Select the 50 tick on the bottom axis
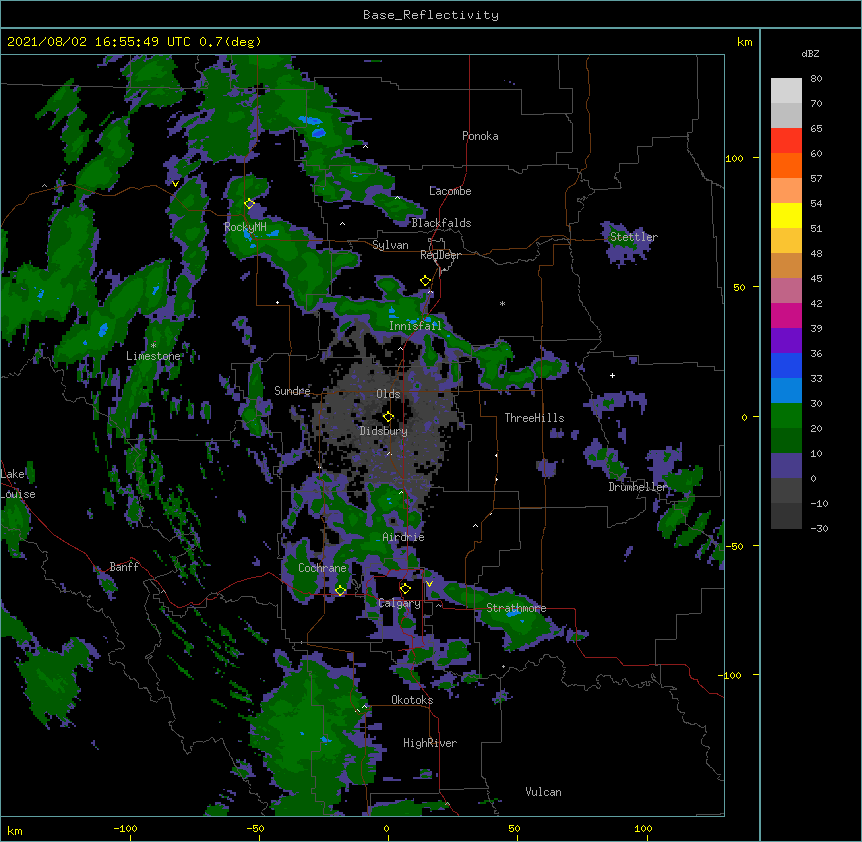Image resolution: width=862 pixels, height=842 pixels. pos(514,828)
